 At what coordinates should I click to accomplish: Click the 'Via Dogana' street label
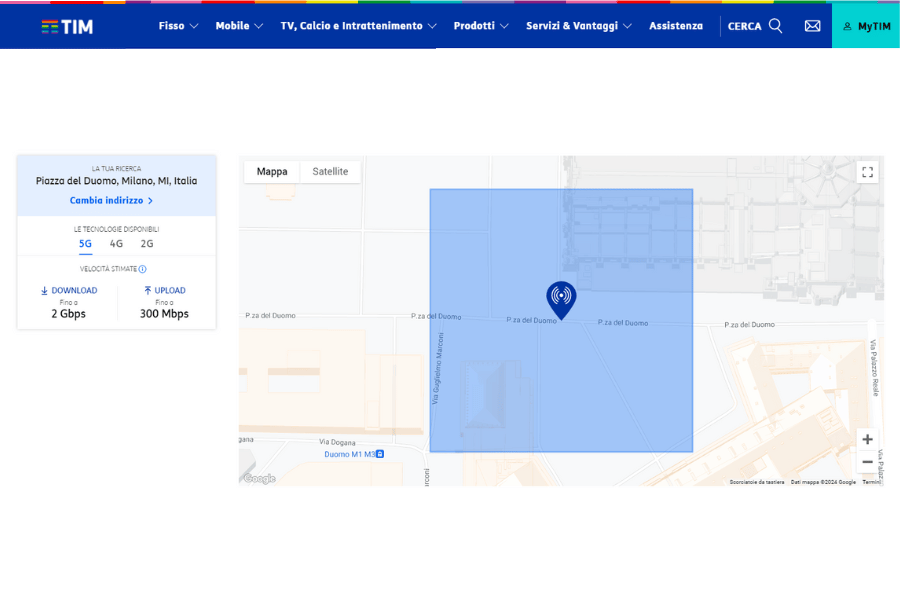pyautogui.click(x=338, y=442)
